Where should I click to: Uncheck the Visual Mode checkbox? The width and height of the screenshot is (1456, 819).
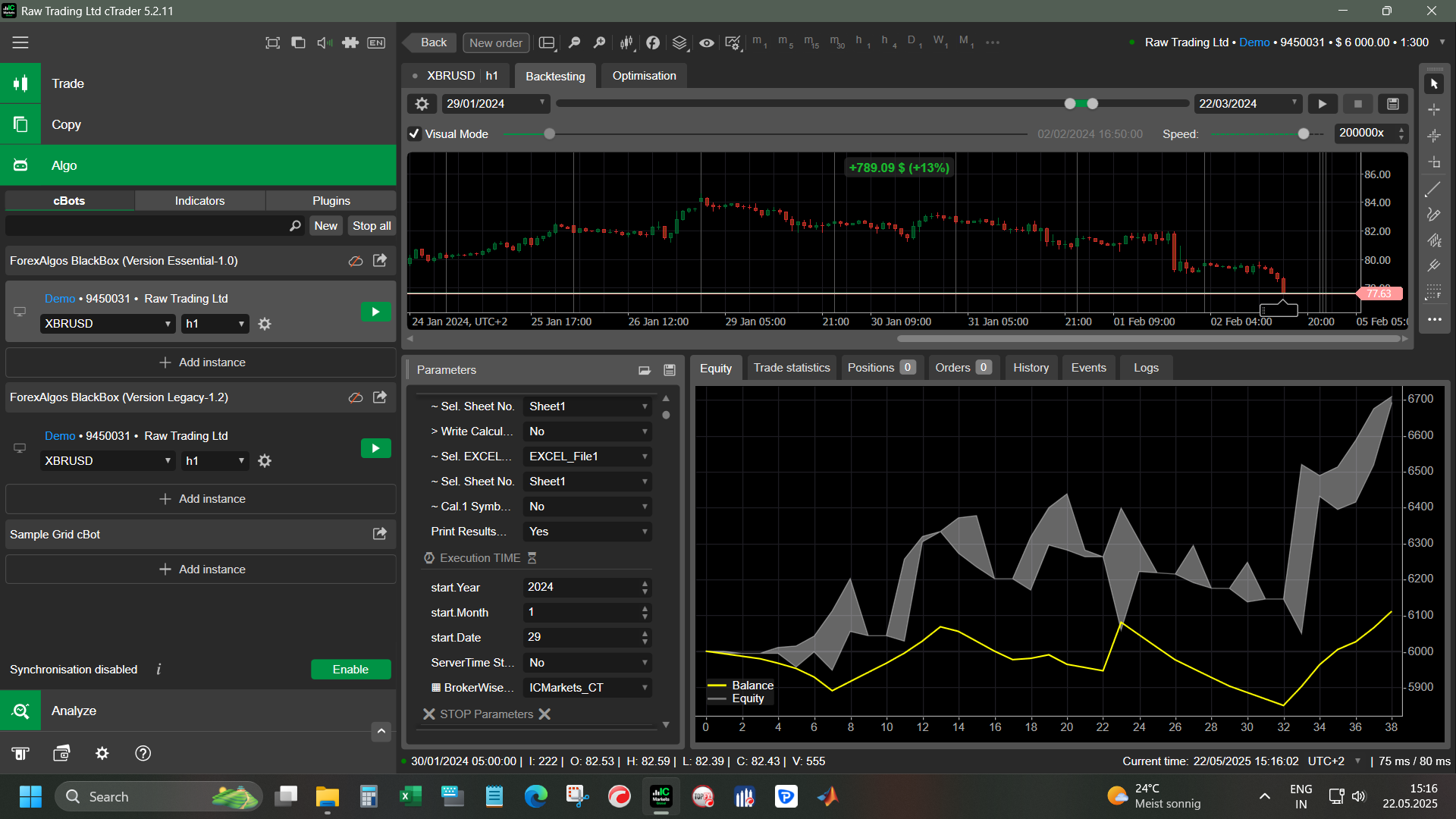point(415,134)
